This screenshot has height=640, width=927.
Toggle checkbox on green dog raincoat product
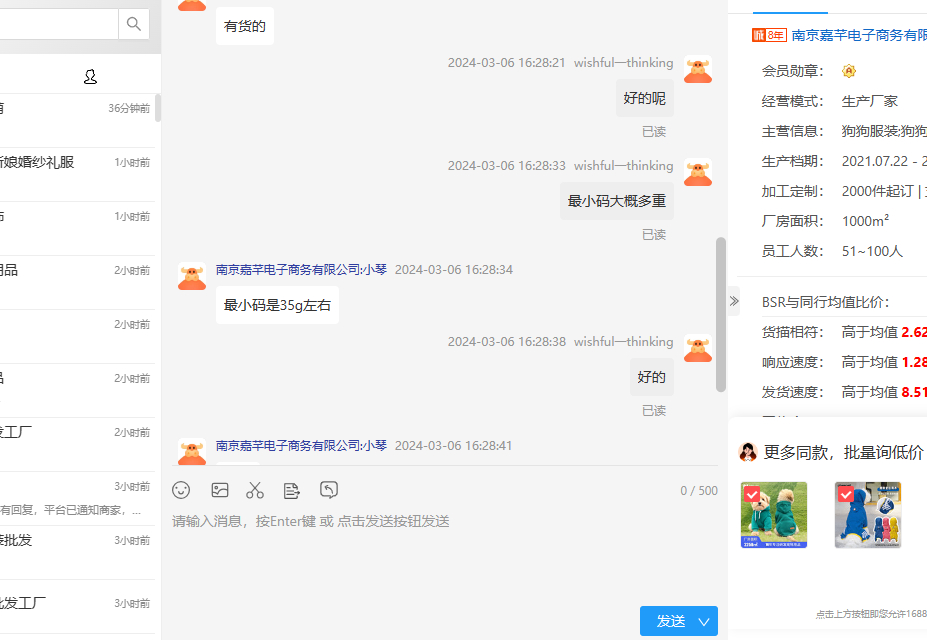click(x=752, y=494)
